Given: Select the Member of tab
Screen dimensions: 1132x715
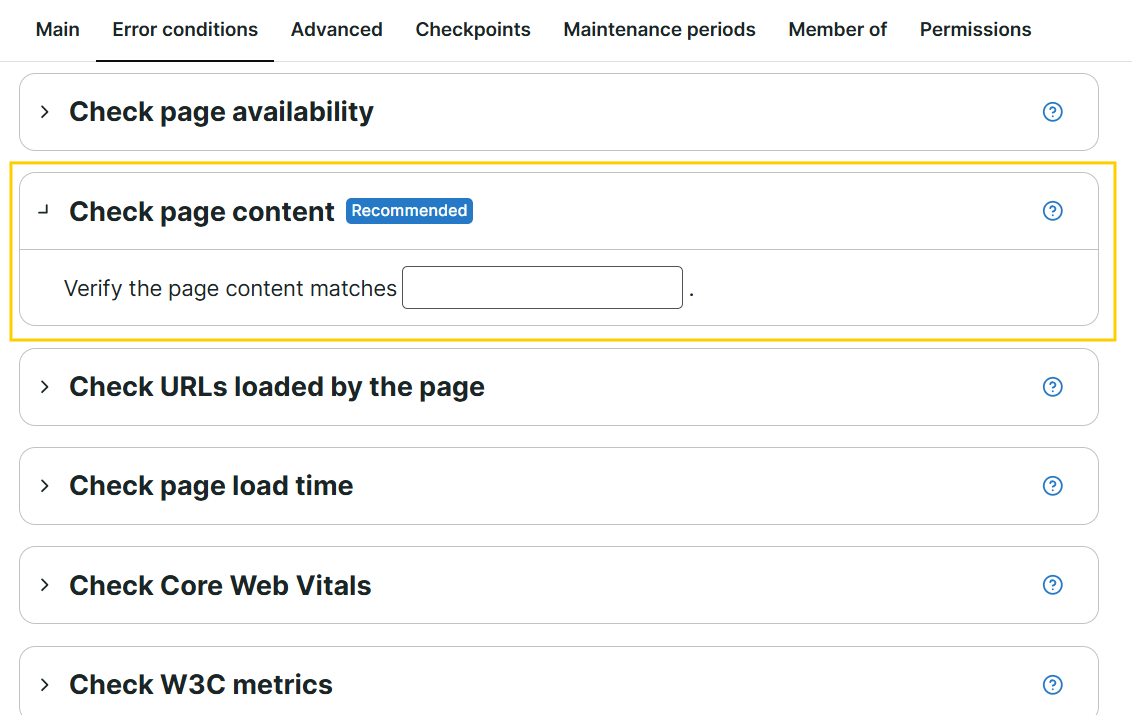Looking at the screenshot, I should point(837,30).
